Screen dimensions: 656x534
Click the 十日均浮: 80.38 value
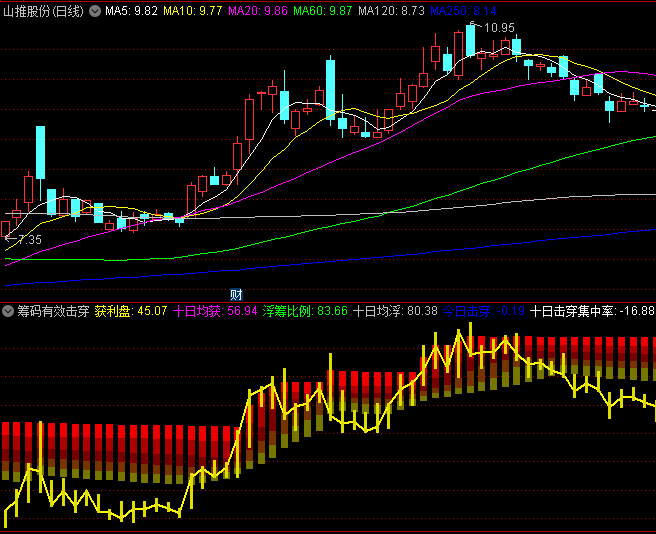pyautogui.click(x=395, y=311)
